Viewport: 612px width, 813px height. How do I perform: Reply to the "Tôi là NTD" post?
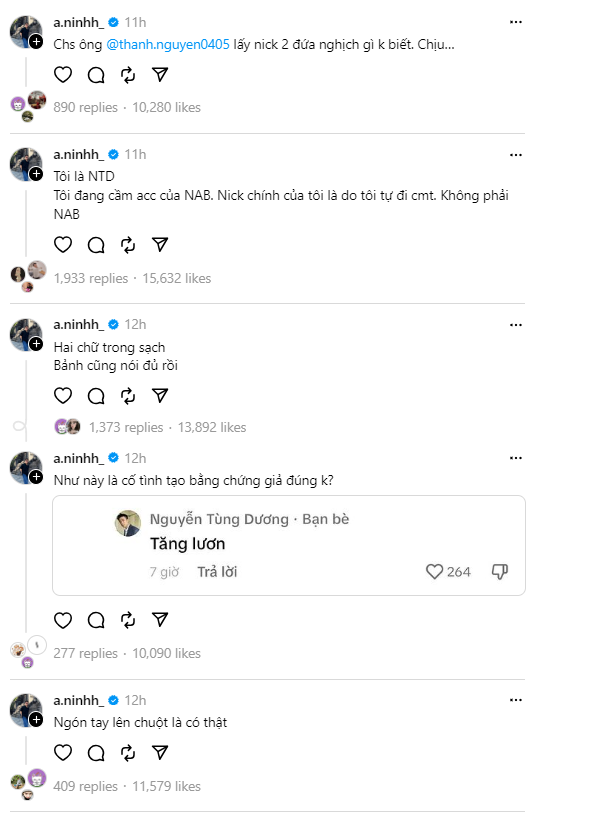tap(96, 245)
